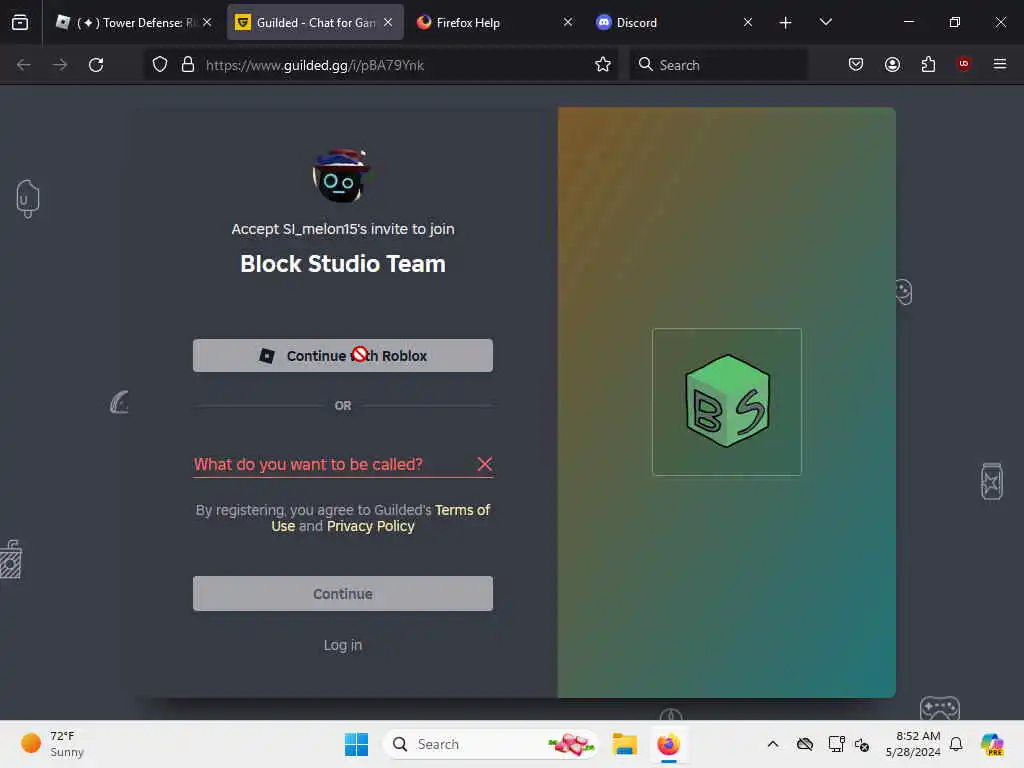Click the red X validation icon in name field
The image size is (1024, 768).
[x=485, y=464]
